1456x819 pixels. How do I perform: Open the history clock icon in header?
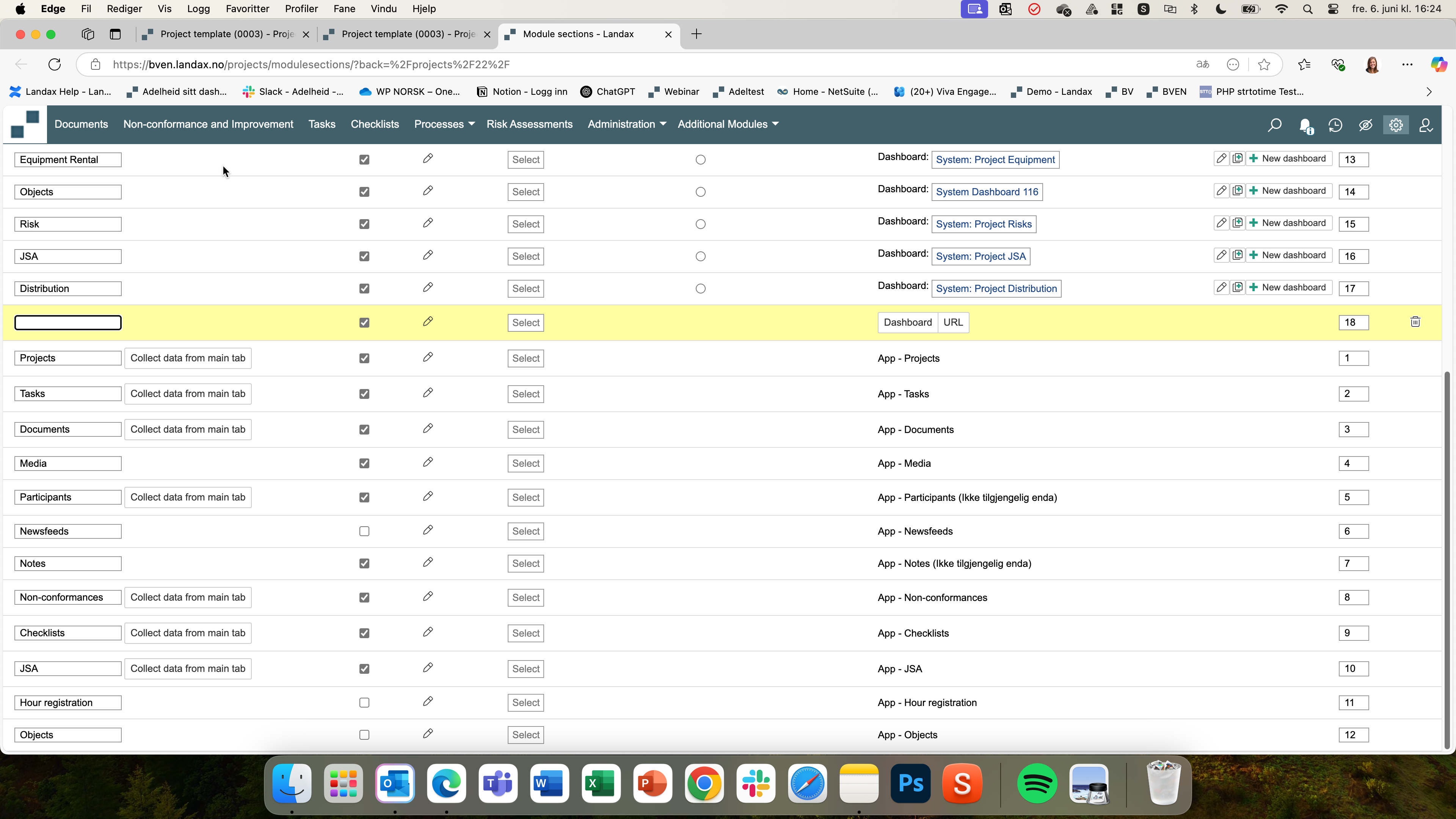tap(1335, 125)
